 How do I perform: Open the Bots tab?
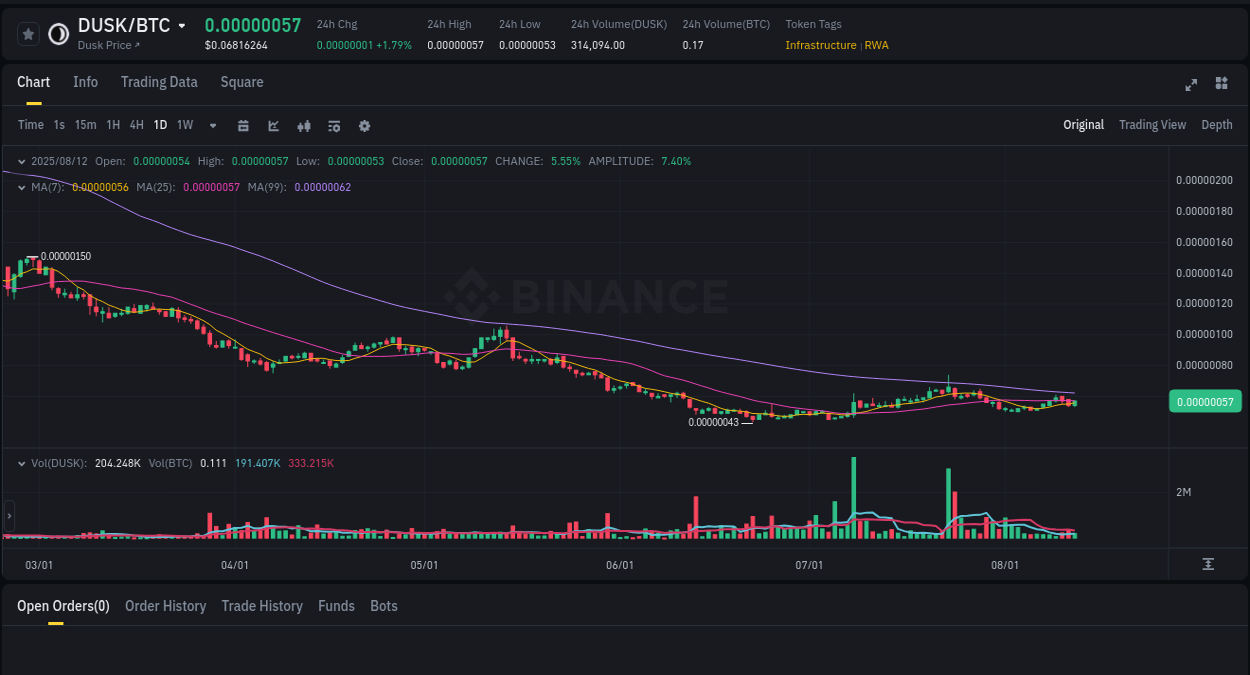pyautogui.click(x=384, y=606)
